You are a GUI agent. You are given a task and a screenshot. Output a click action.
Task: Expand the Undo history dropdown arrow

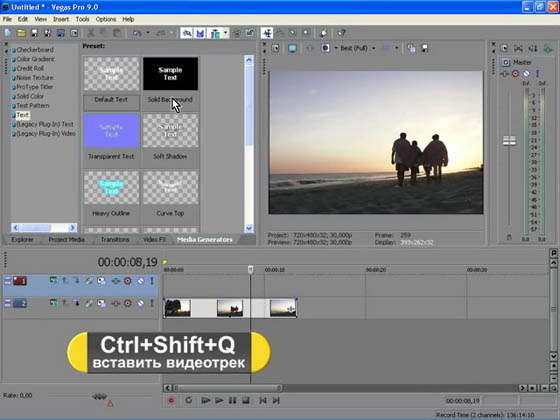tap(148, 33)
